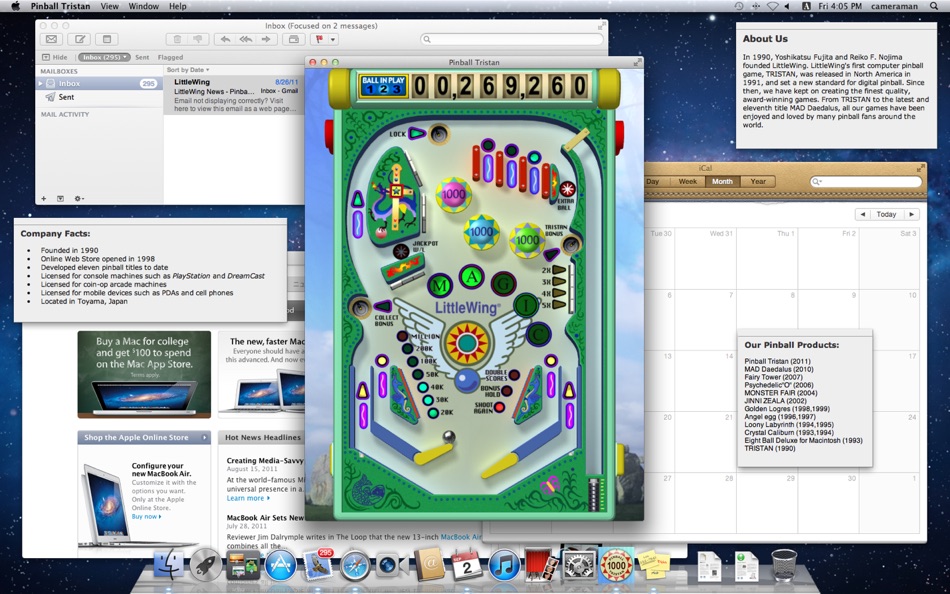This screenshot has height=594, width=950.
Task: Go to previous month arrow in iCal
Action: pyautogui.click(x=863, y=214)
